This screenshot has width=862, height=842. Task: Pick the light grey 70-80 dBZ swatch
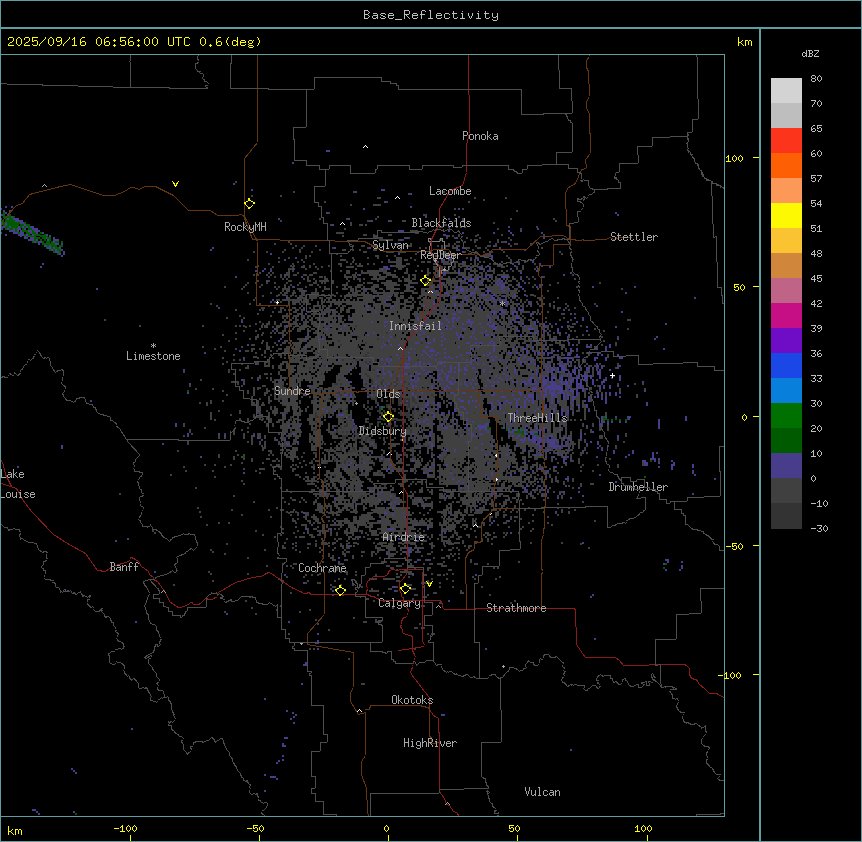click(786, 91)
